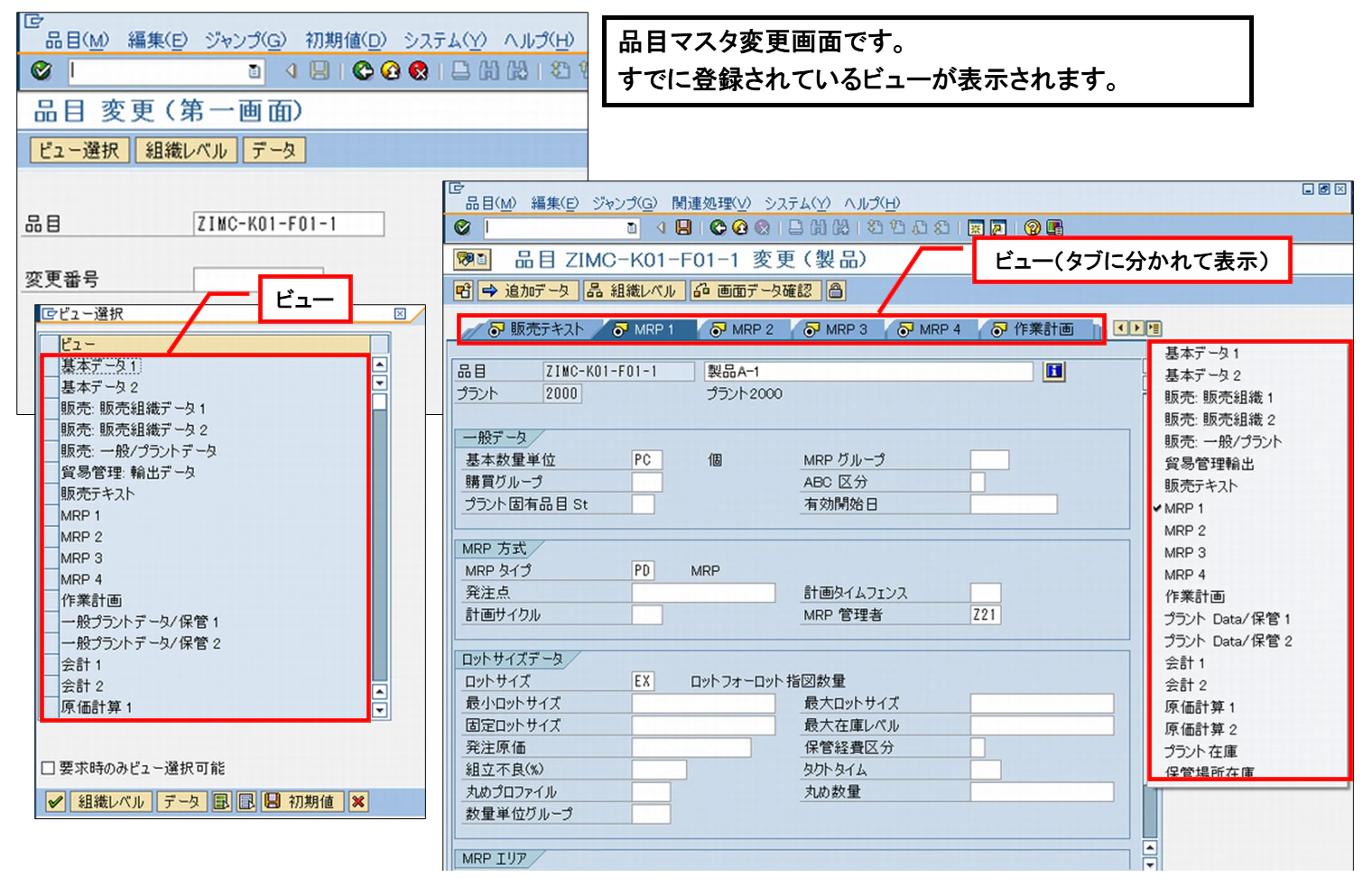Click green Enter checkmark in 品目 ZIMC-K01-F01-1 変更 window
The height and width of the screenshot is (886, 1372).
coord(463,227)
